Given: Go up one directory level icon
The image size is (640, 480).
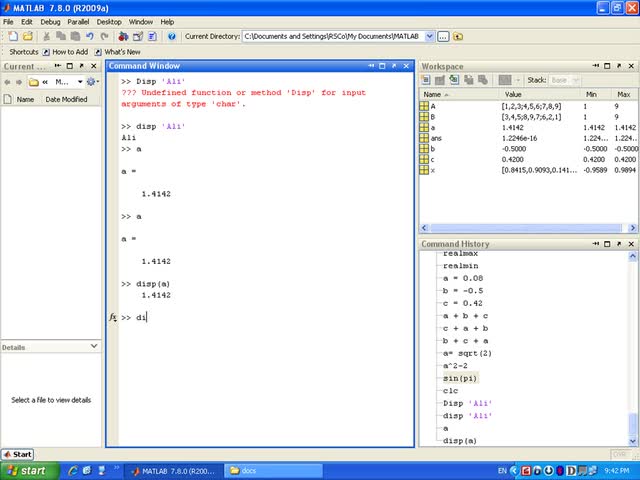Looking at the screenshot, I should (x=458, y=36).
